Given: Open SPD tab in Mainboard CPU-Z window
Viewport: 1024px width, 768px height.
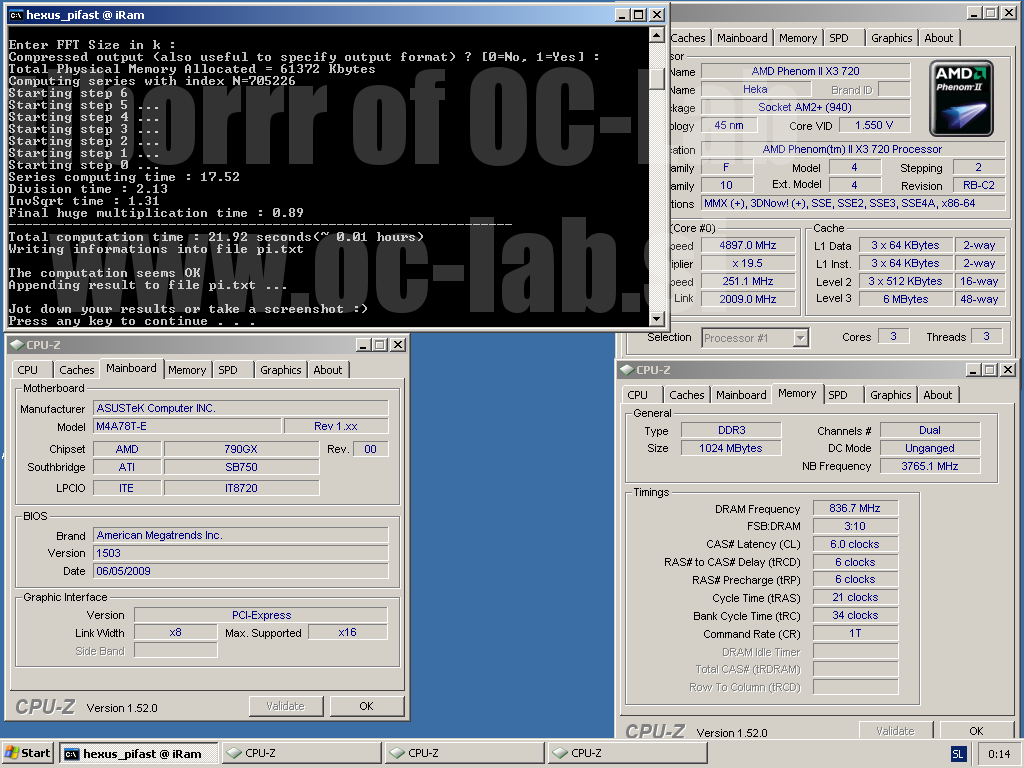Looking at the screenshot, I should 228,370.
